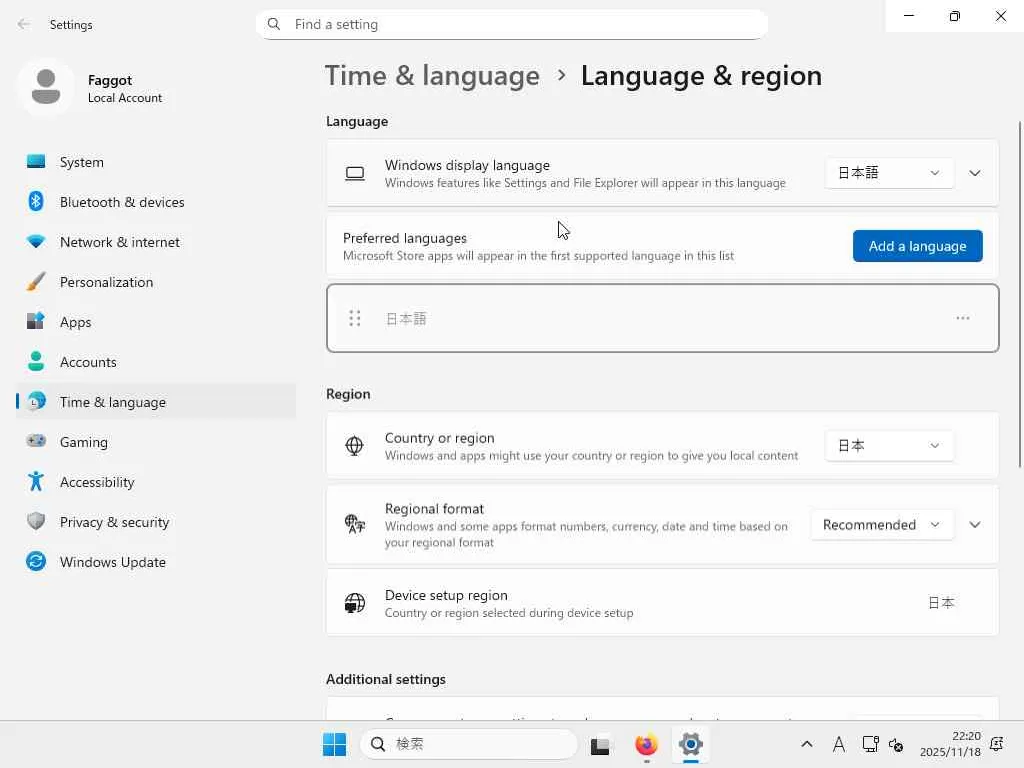Expand the Regional format section

point(975,525)
